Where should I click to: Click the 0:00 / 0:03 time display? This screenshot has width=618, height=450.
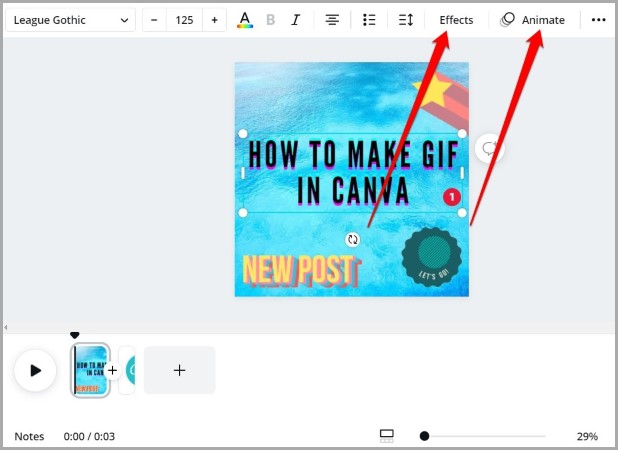click(89, 436)
